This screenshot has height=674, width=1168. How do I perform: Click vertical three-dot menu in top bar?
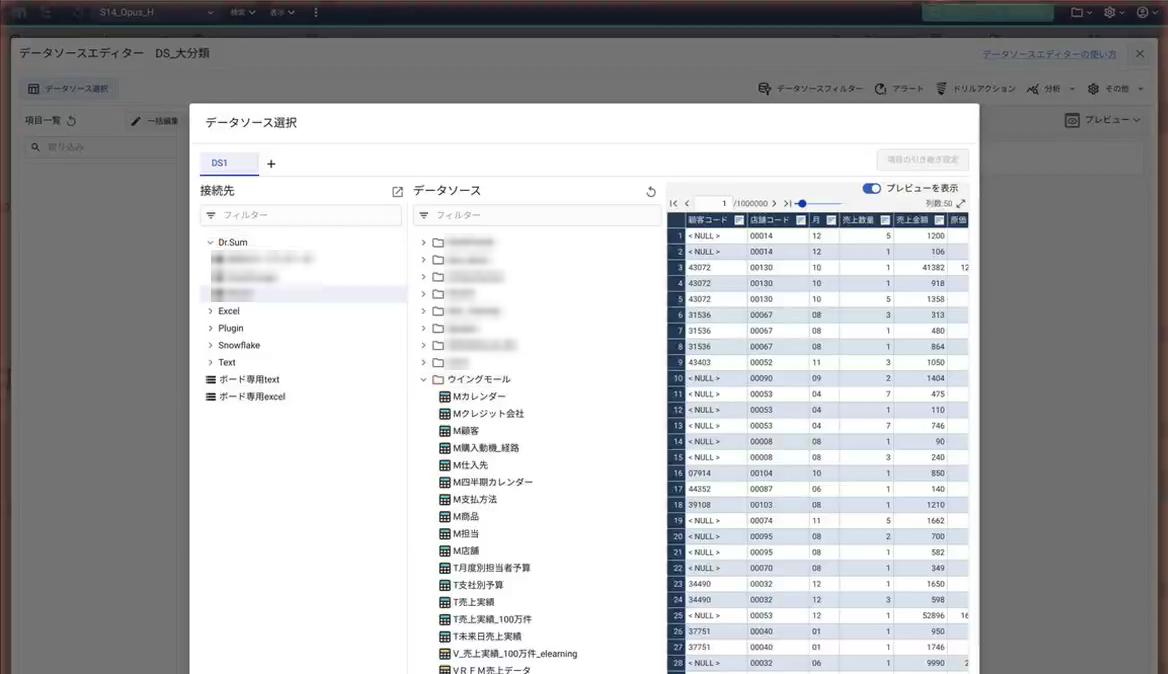pos(316,13)
